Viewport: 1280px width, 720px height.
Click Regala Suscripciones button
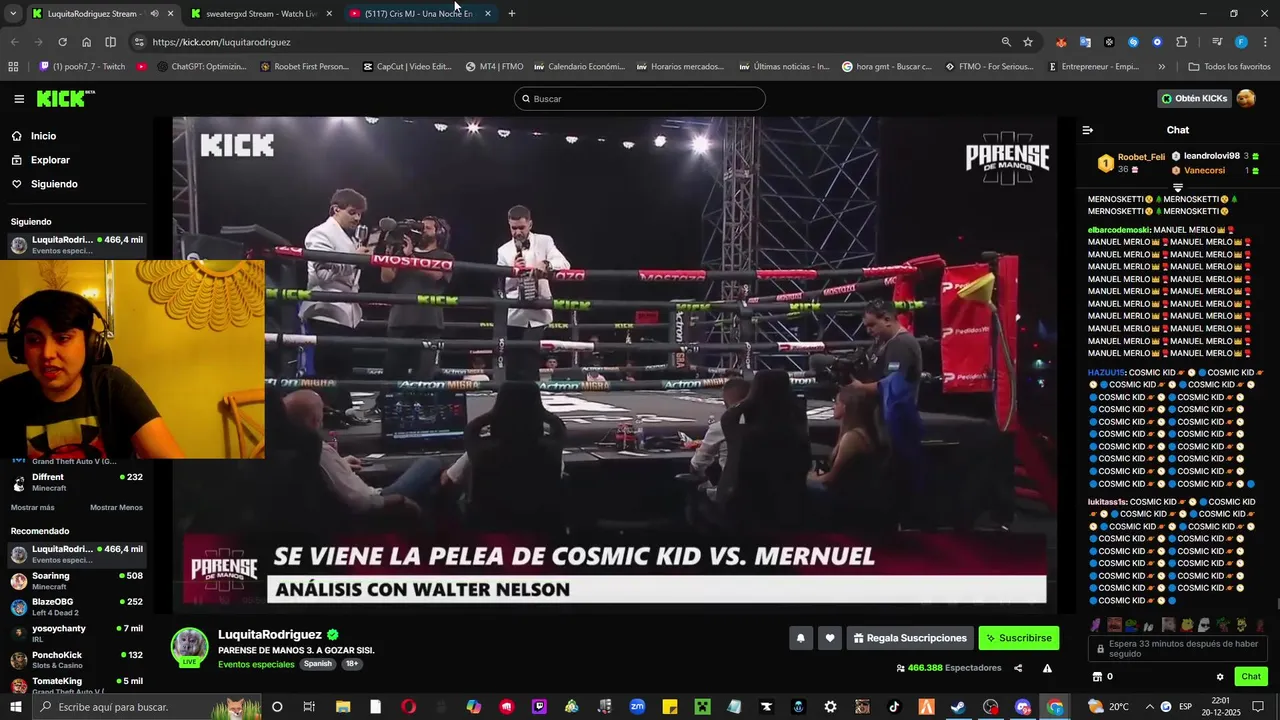tap(910, 638)
